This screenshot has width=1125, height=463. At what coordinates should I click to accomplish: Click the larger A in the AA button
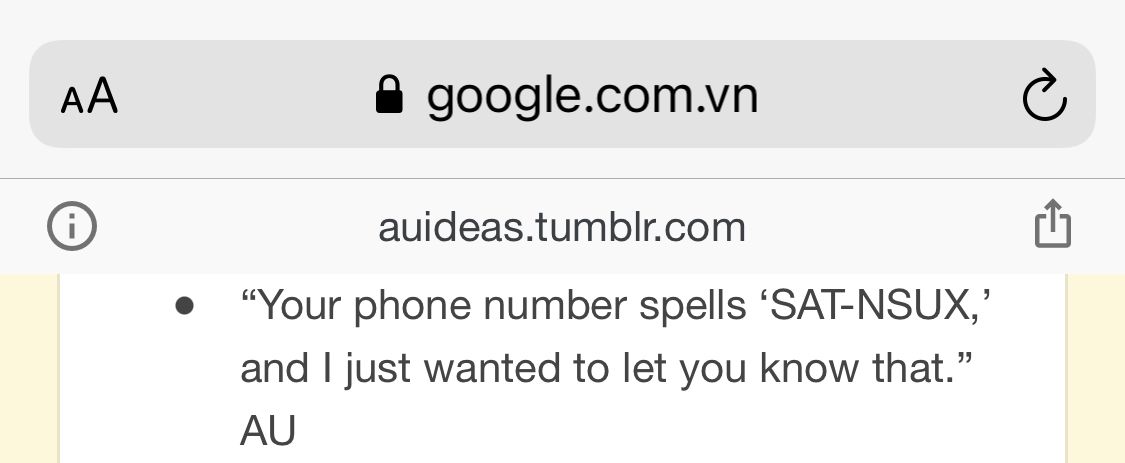(103, 96)
